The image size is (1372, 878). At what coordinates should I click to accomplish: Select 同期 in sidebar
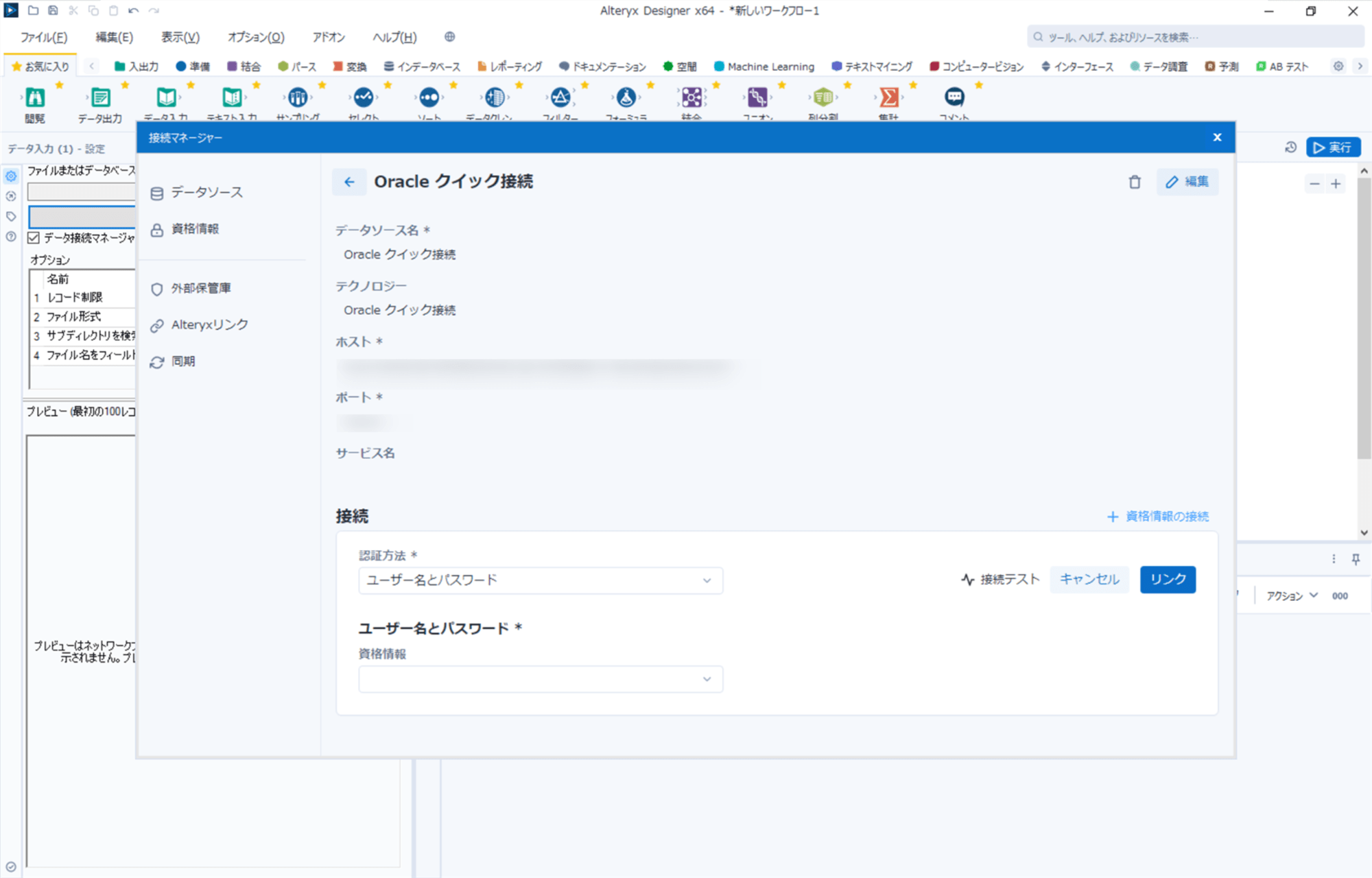pos(173,361)
